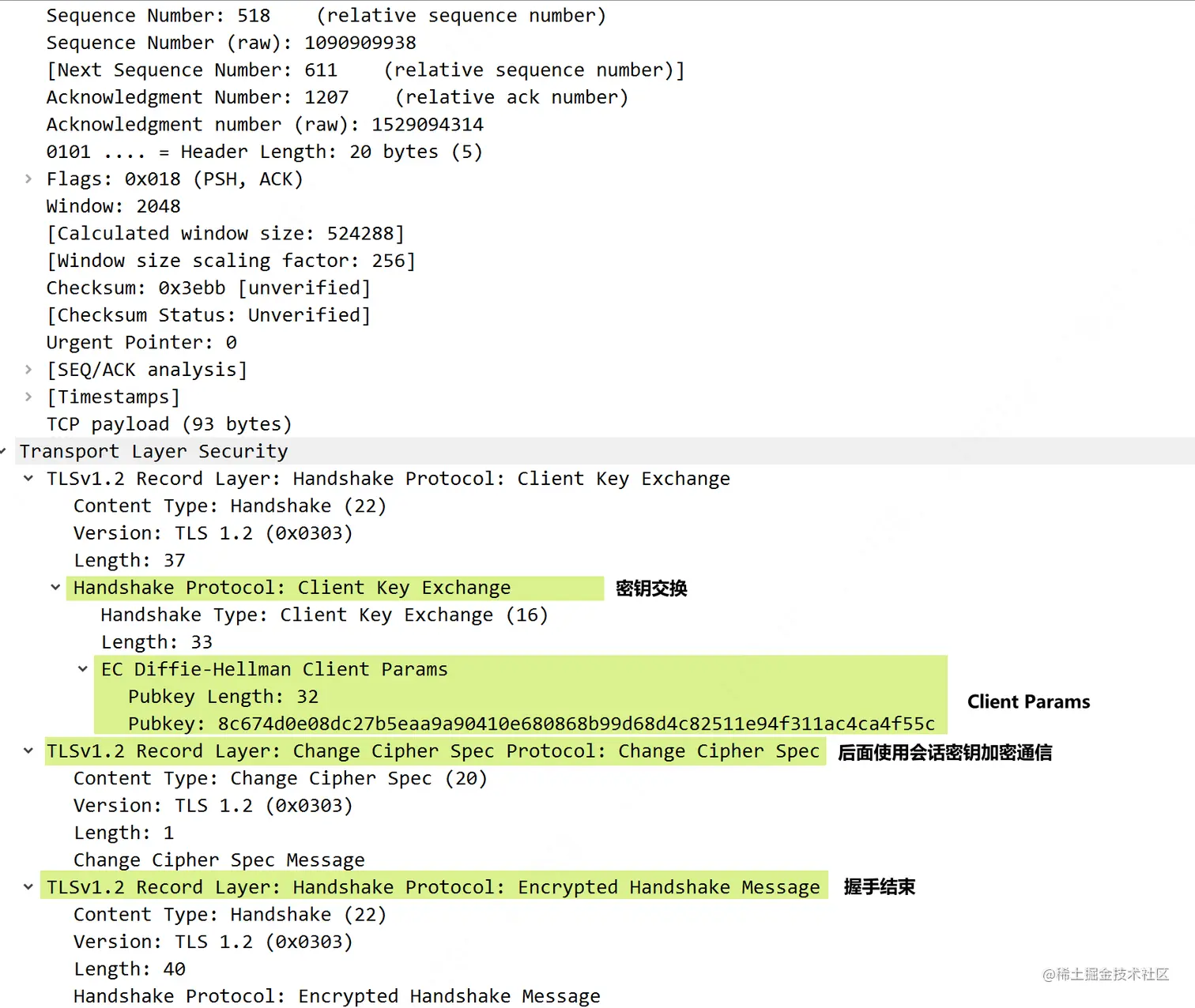Collapse the Handshake Protocol: Client Key Exchange node
Screen dimensions: 1195x1008
pos(55,588)
